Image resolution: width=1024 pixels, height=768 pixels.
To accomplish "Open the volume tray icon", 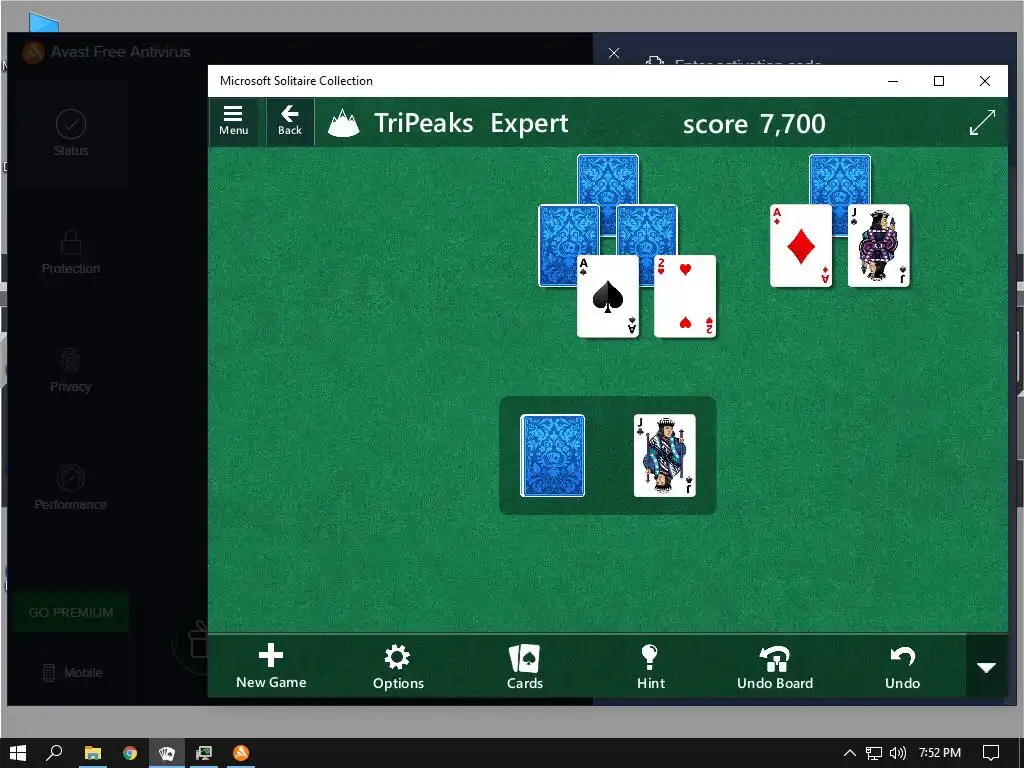I will [898, 753].
